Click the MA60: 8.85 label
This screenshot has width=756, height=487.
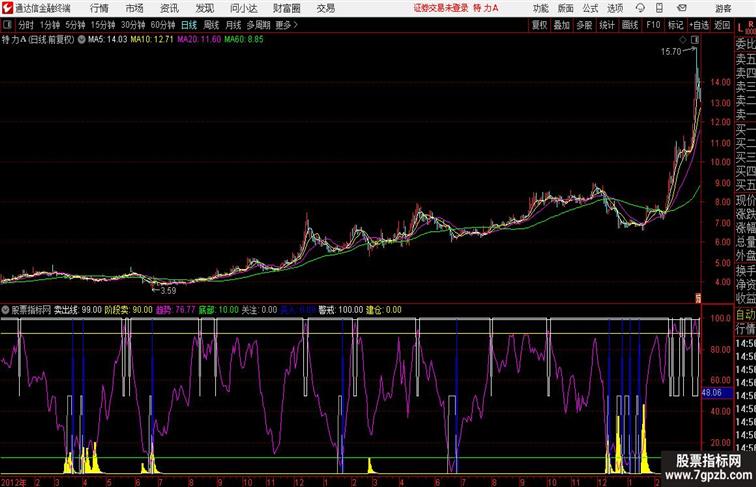[x=244, y=40]
